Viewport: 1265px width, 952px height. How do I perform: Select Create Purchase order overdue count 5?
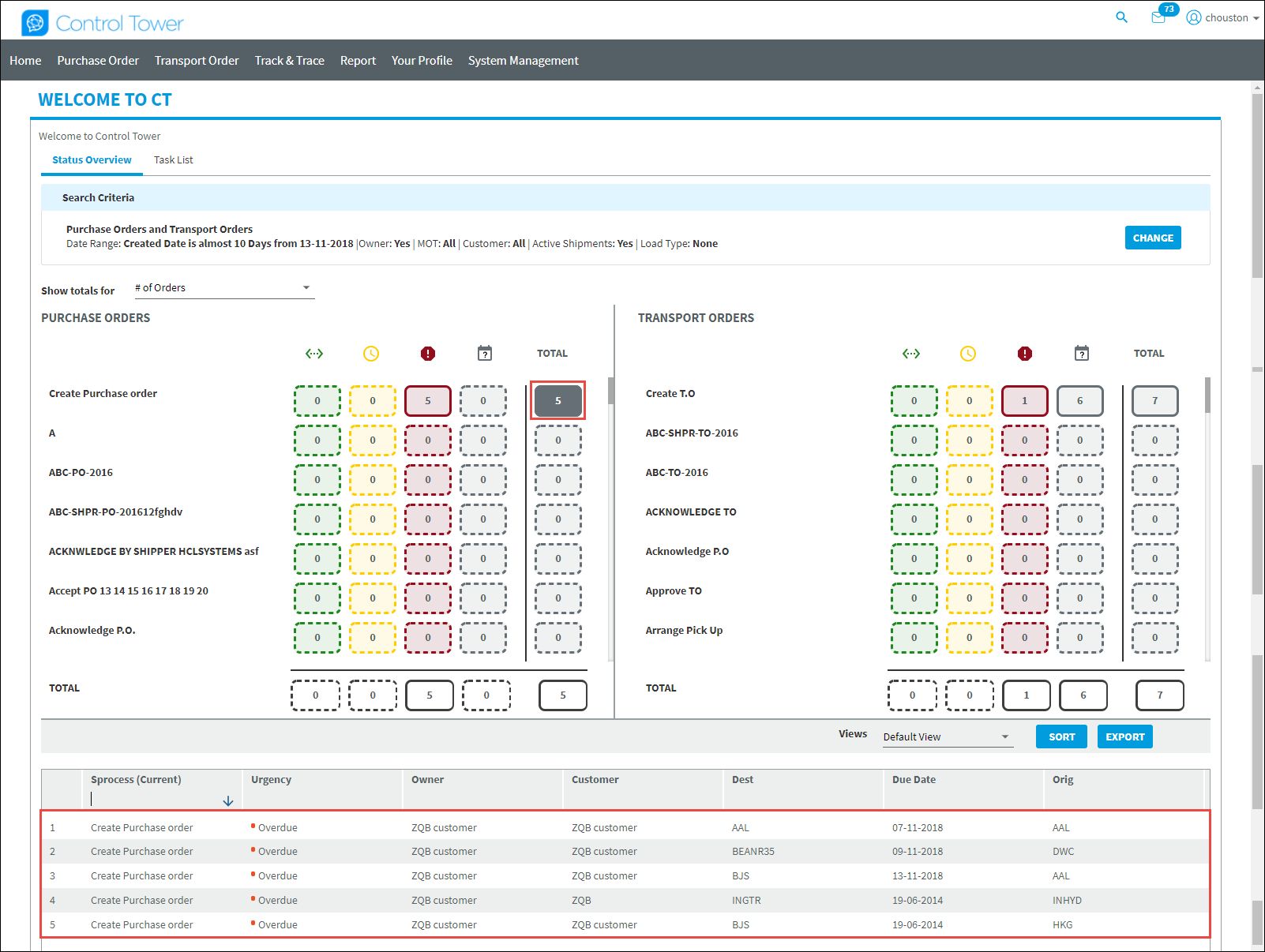pos(428,400)
